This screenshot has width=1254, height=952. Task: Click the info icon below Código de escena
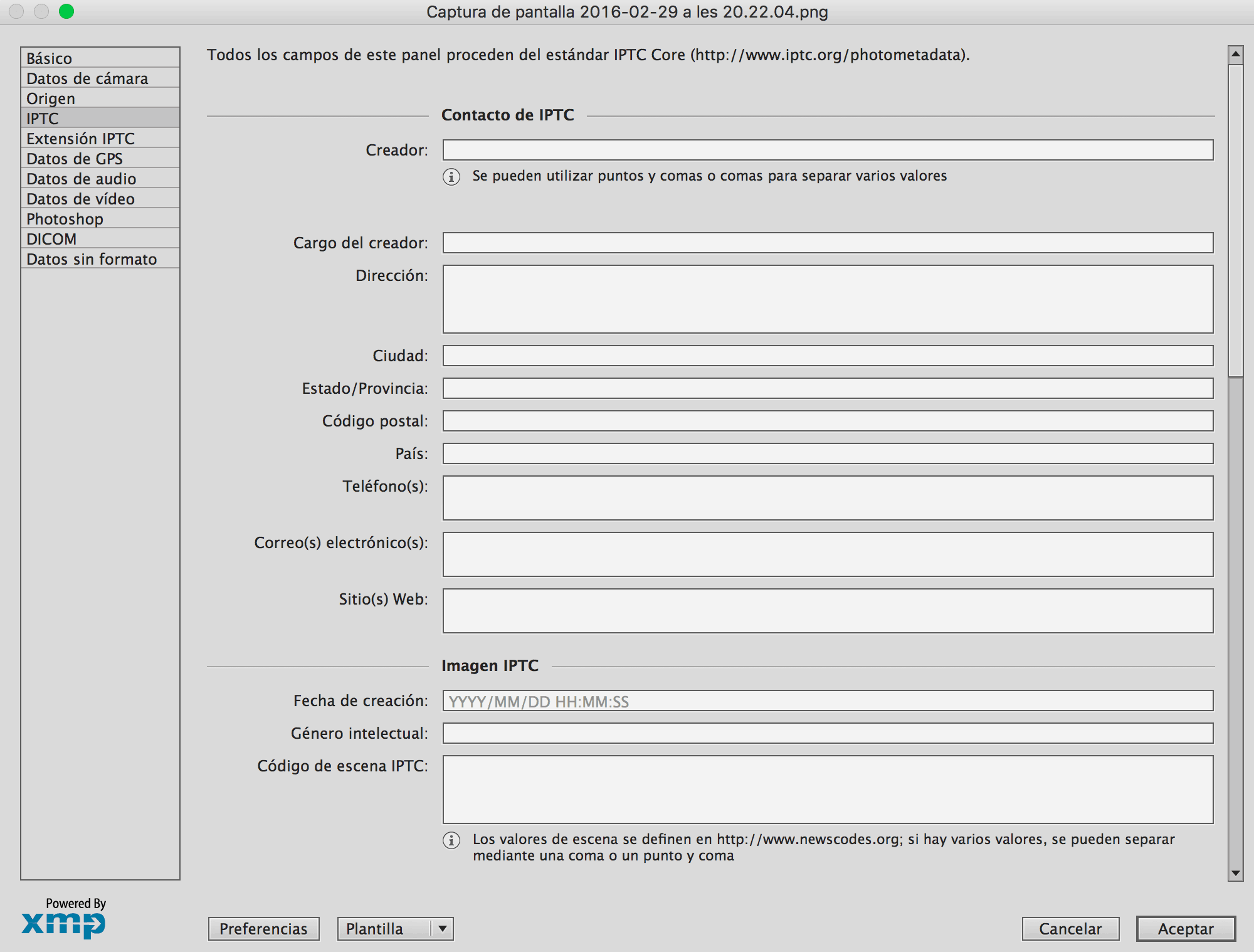click(451, 840)
